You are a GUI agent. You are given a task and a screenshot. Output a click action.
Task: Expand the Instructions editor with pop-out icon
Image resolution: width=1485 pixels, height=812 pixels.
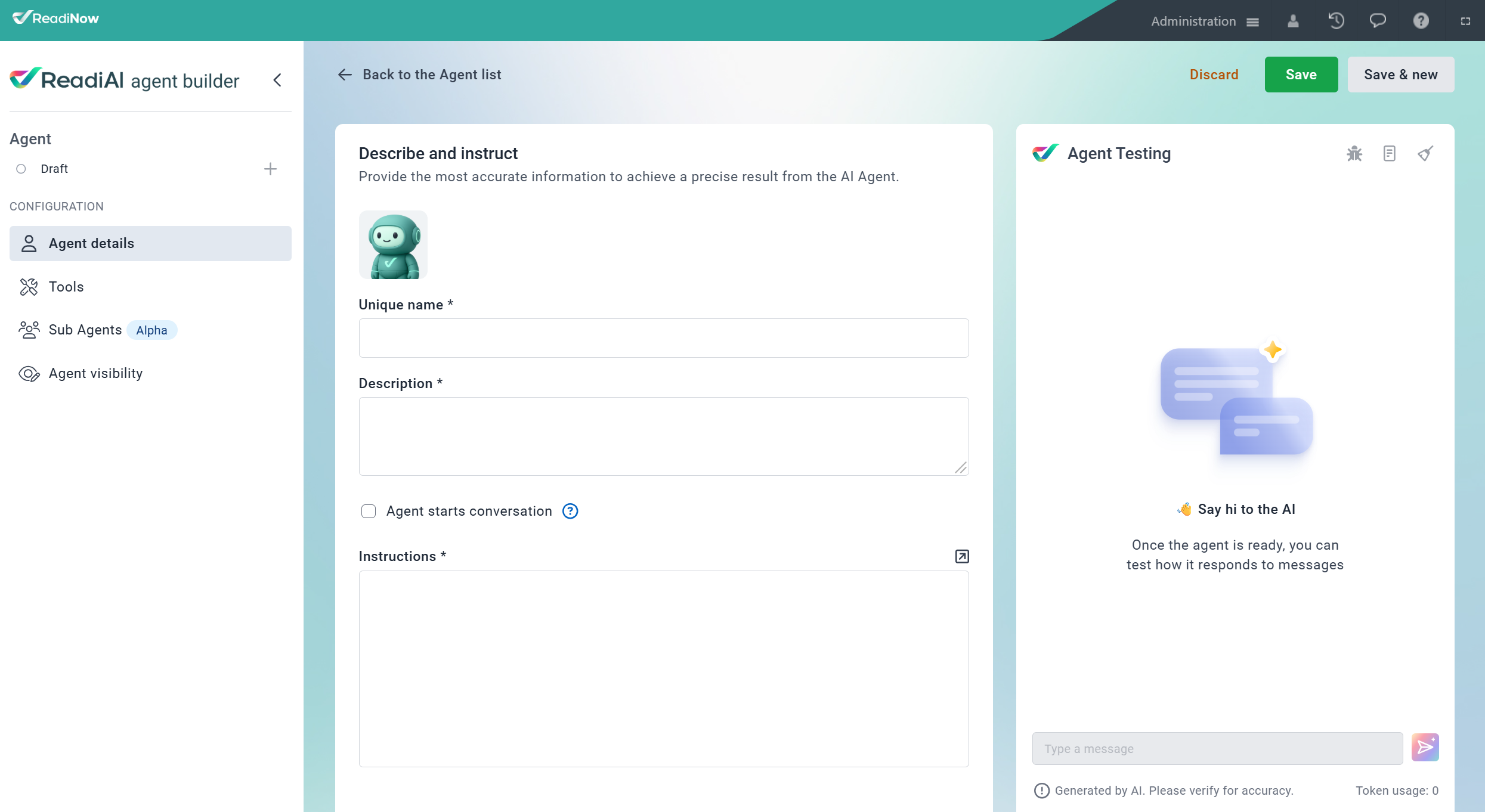point(961,556)
